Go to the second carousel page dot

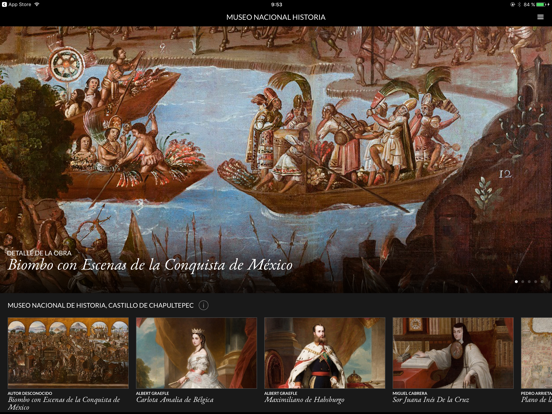[x=523, y=282]
